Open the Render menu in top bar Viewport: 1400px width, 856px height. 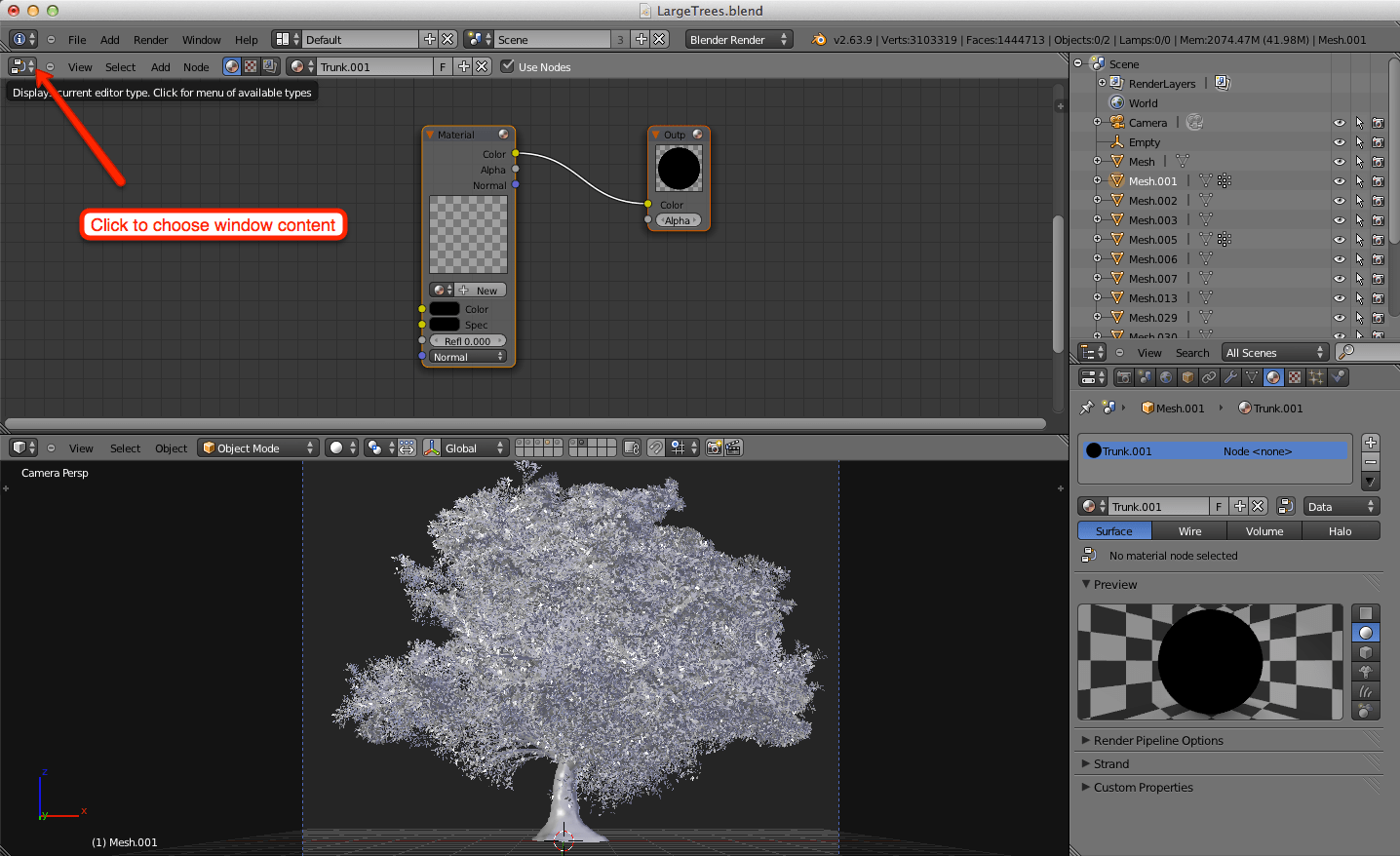[x=150, y=40]
